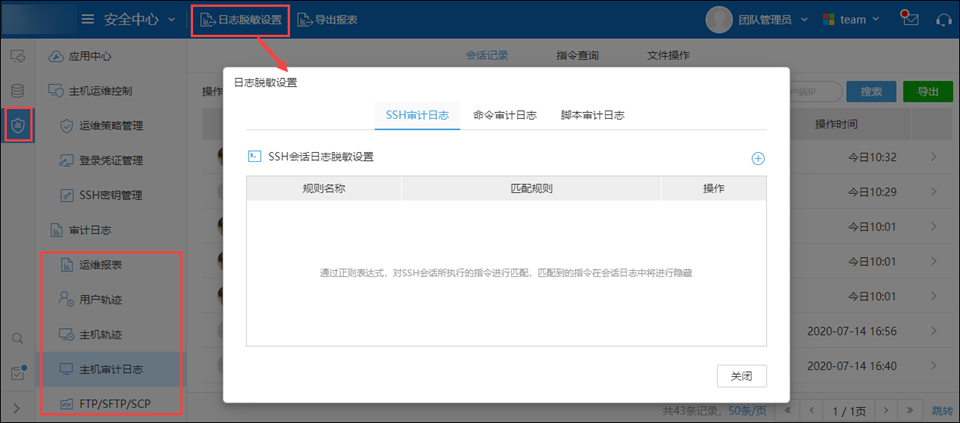
Task: Click the magnifier search icon in left rail
Action: click(x=18, y=339)
